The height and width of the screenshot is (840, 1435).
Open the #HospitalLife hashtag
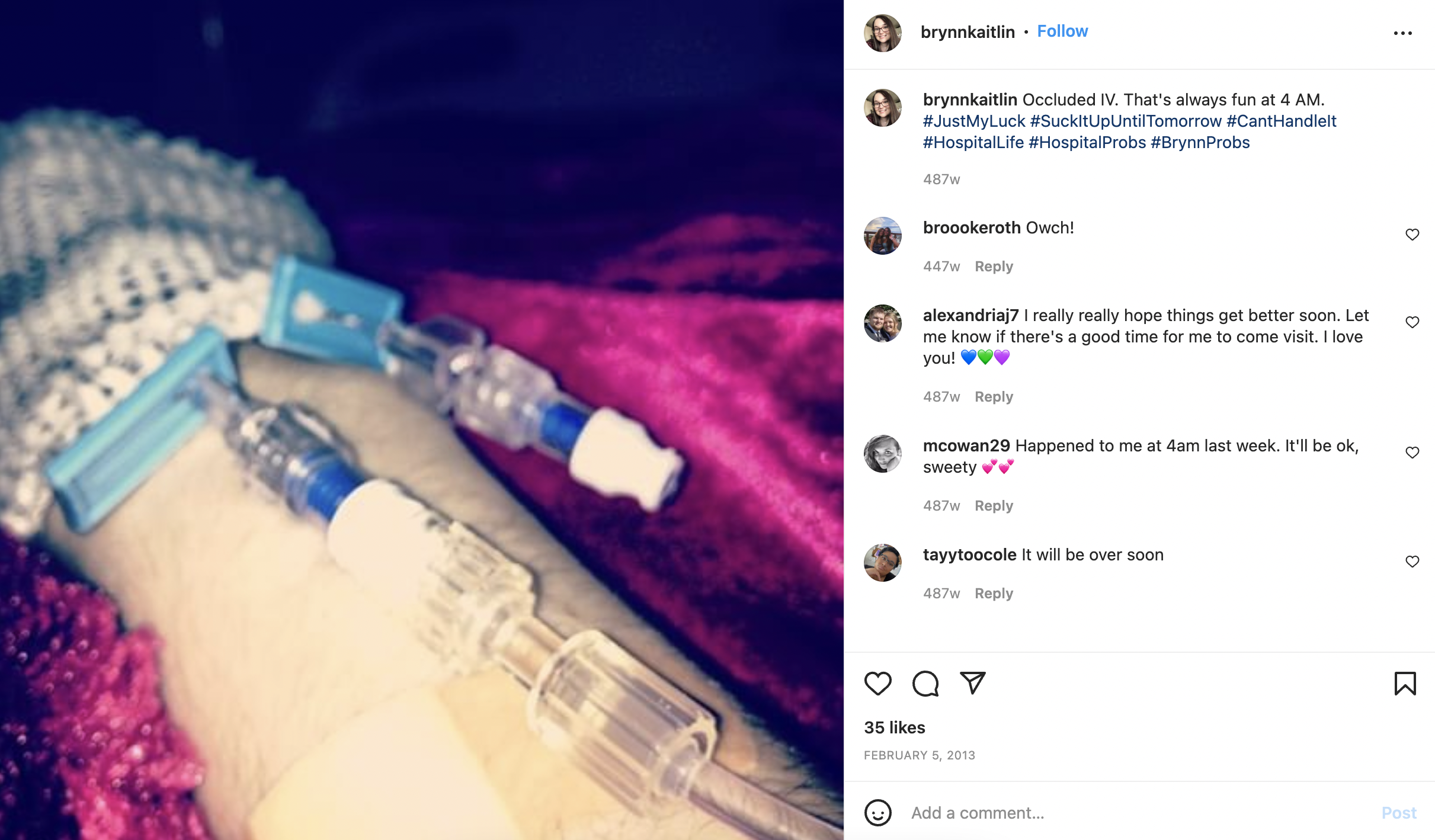tap(973, 143)
